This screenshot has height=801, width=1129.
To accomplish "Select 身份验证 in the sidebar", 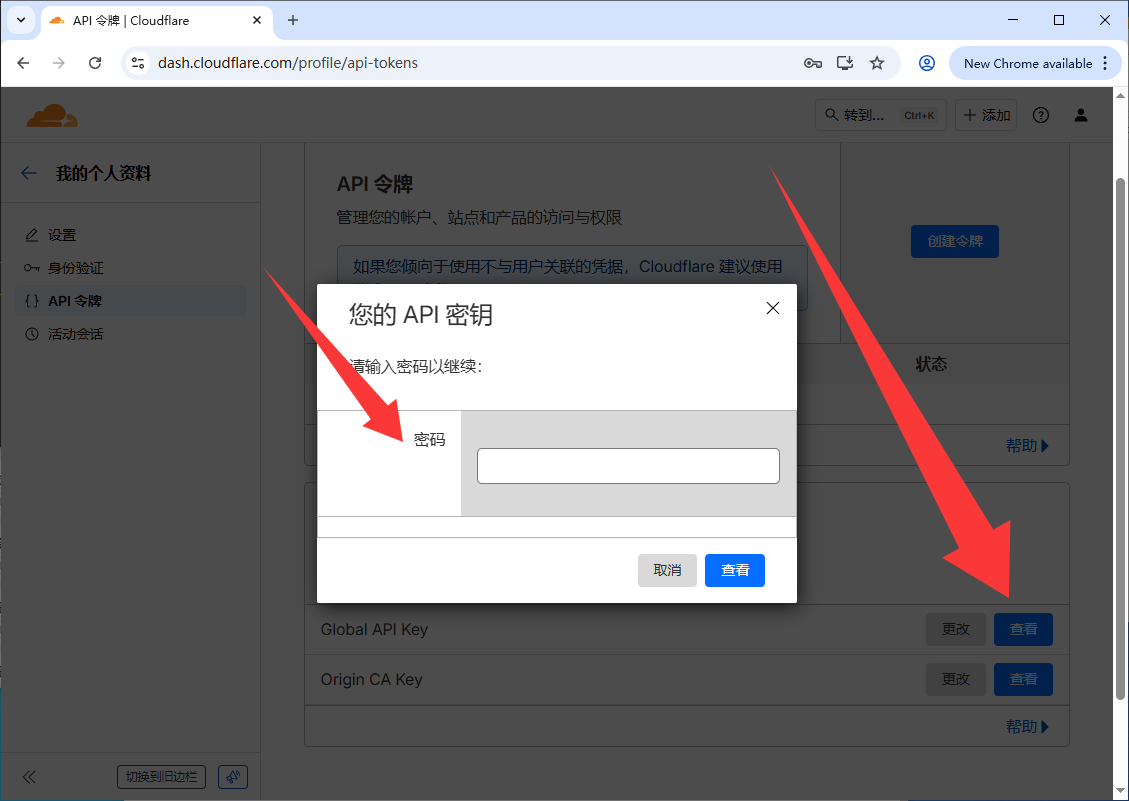I will [76, 268].
